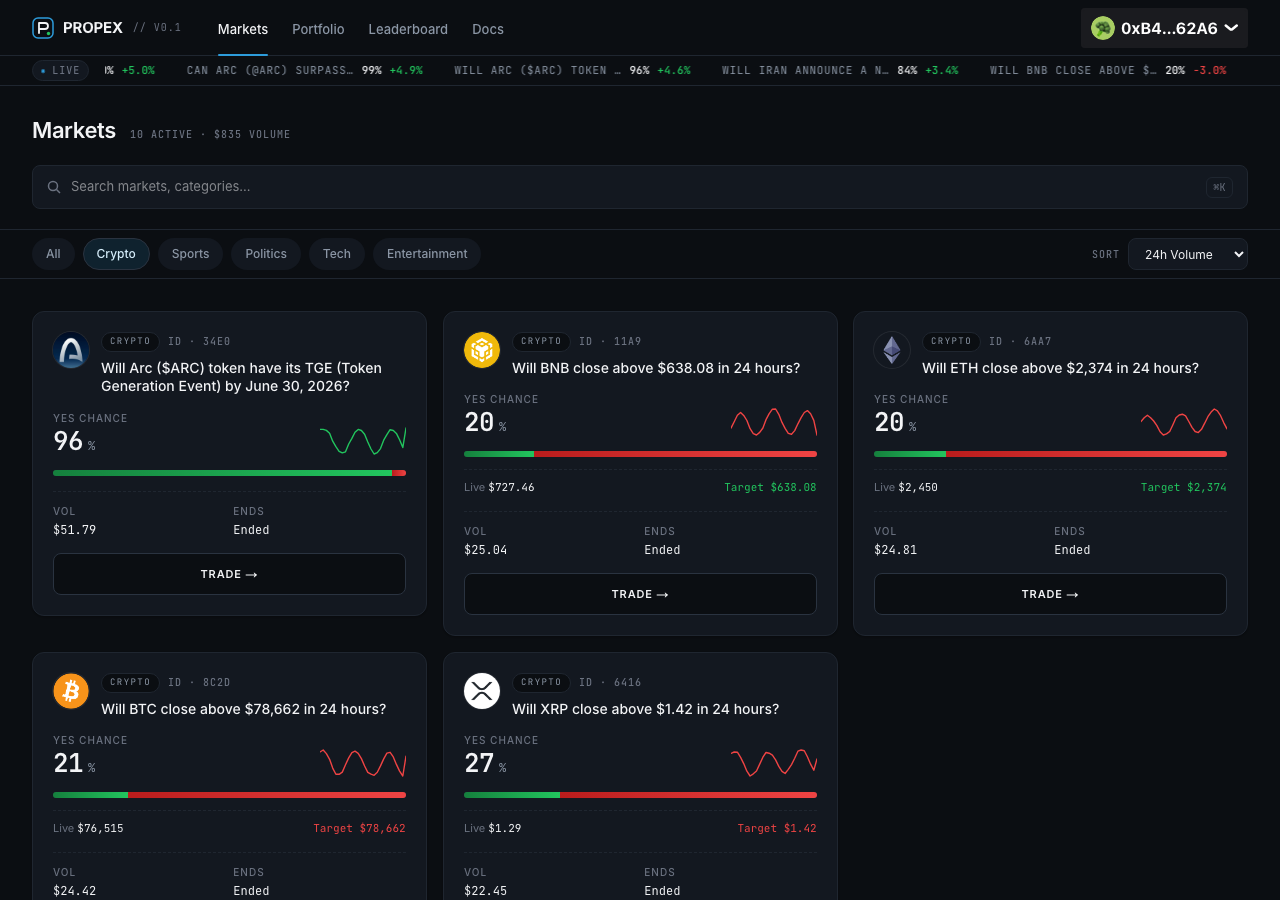
Task: Click the PROPEX brand name
Action: (x=93, y=28)
